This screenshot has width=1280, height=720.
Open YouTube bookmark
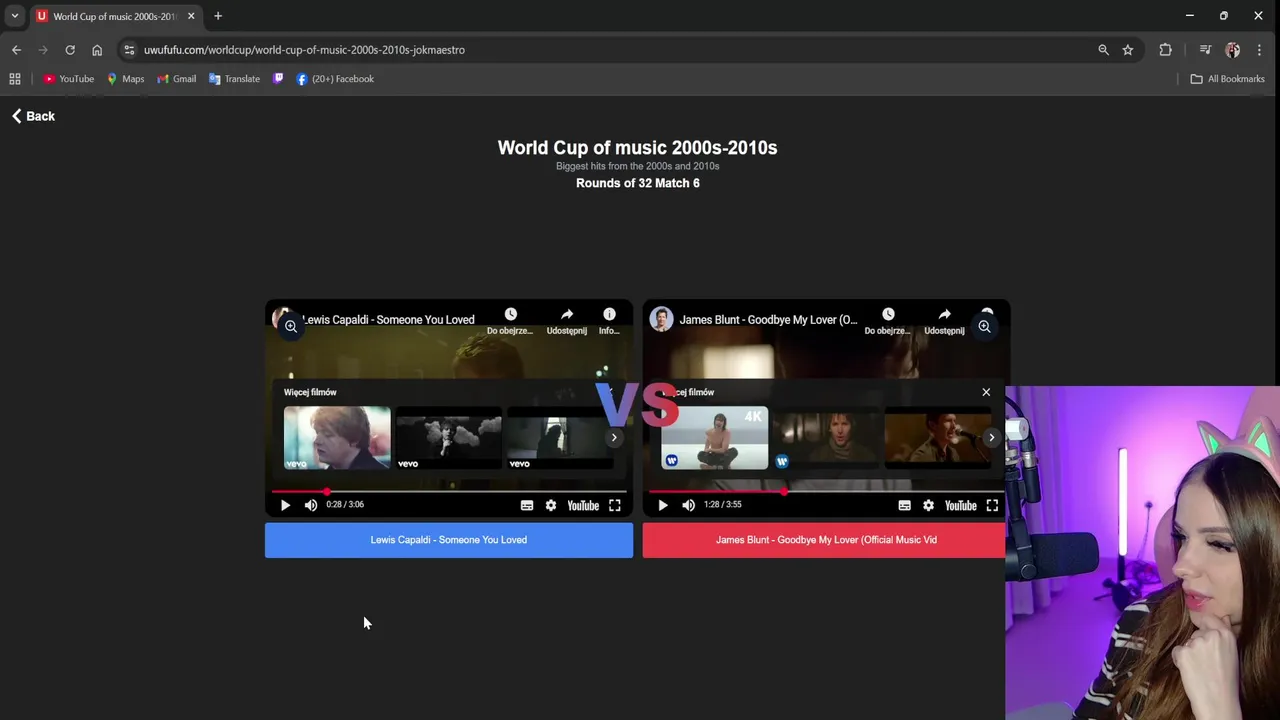tap(69, 79)
